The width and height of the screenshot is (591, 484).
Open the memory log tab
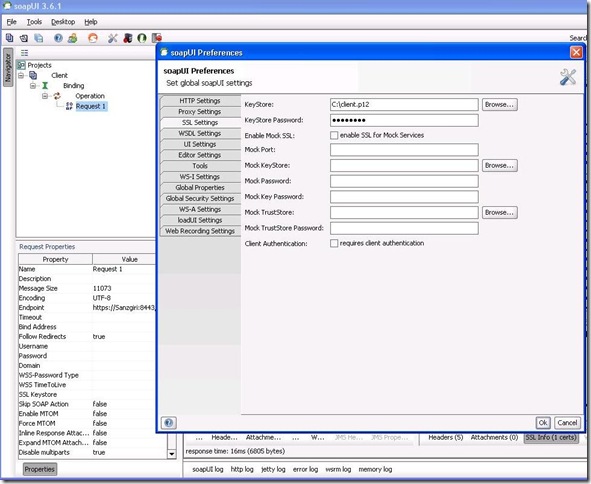tap(375, 470)
